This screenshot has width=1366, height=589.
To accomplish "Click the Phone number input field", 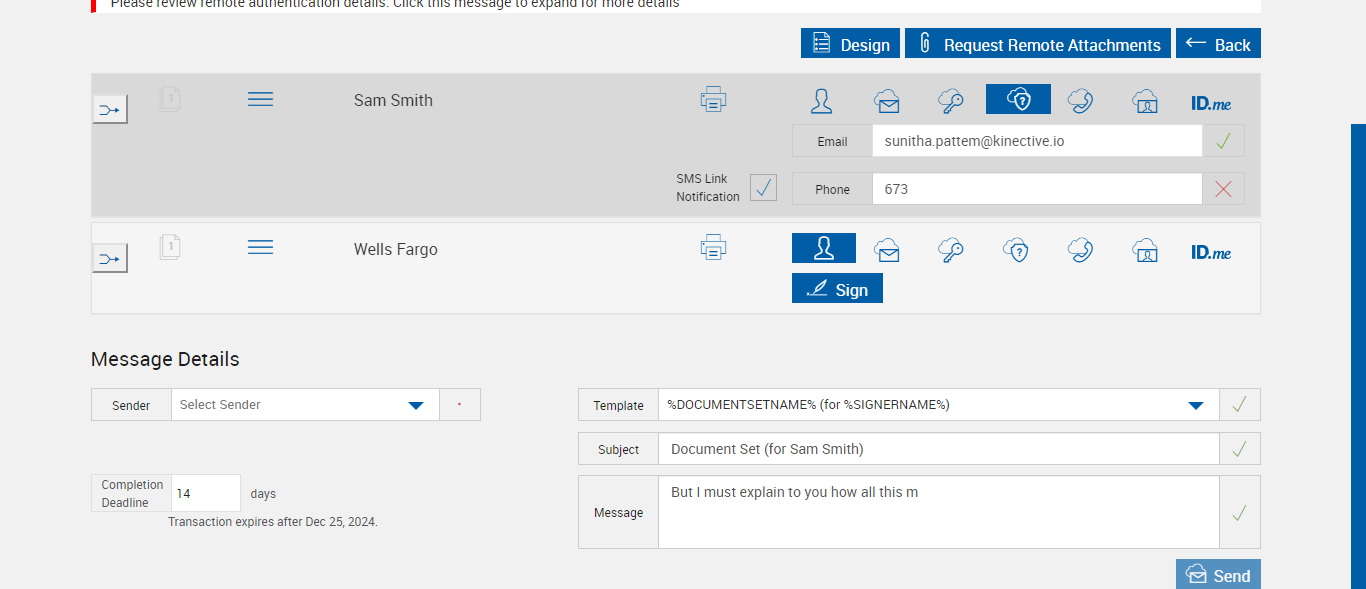I will pyautogui.click(x=1036, y=189).
